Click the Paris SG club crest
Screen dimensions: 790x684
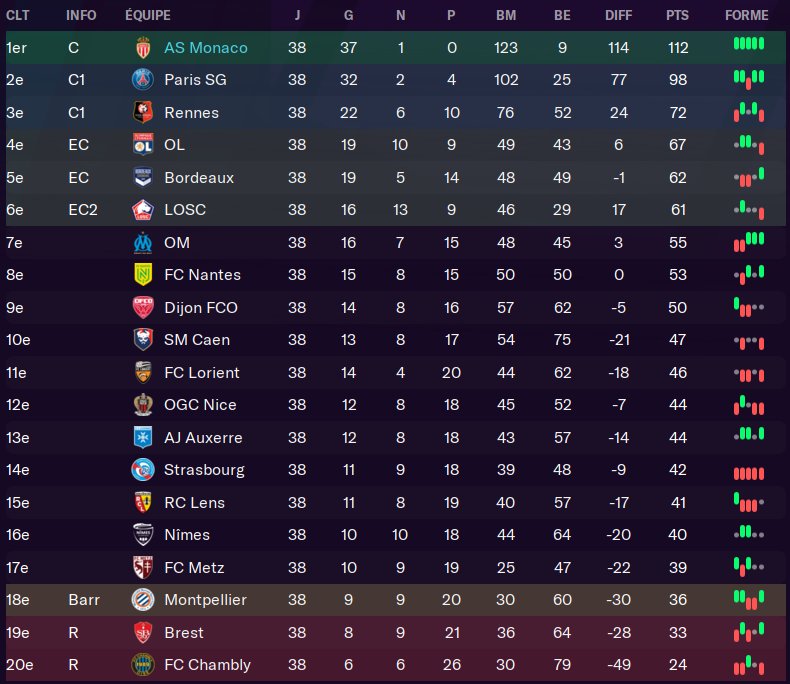[142, 80]
